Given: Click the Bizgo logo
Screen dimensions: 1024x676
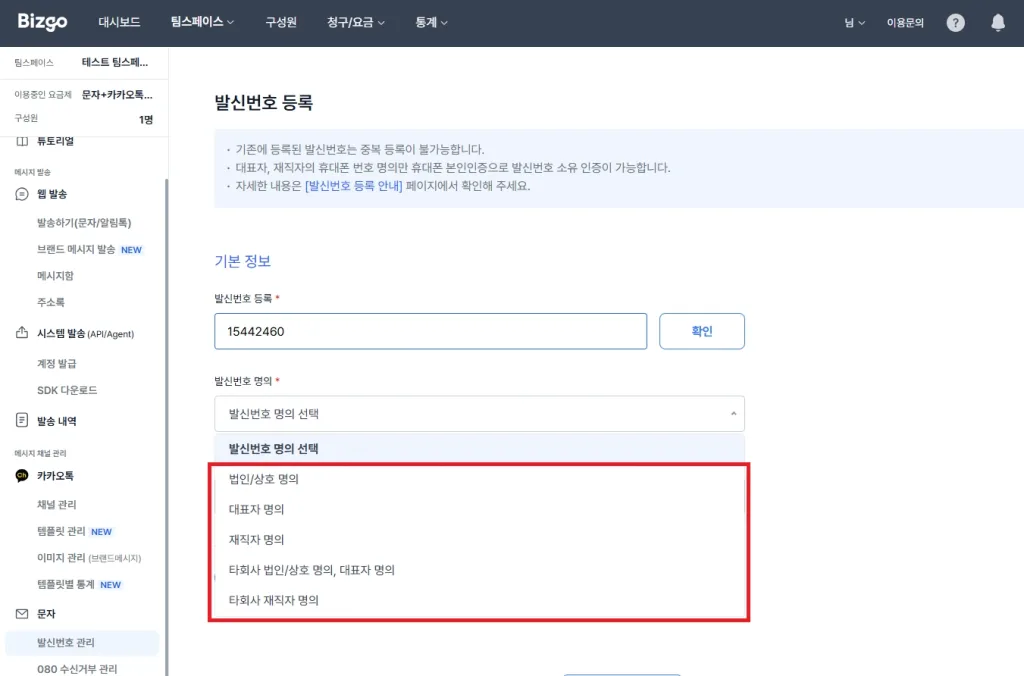Looking at the screenshot, I should tap(42, 22).
